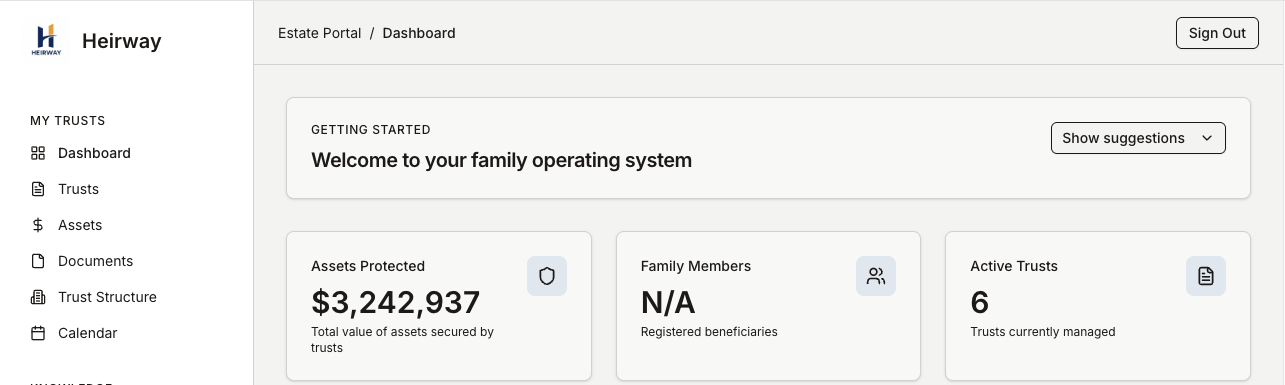Click the shield icon on Assets Protected card

pyautogui.click(x=547, y=276)
